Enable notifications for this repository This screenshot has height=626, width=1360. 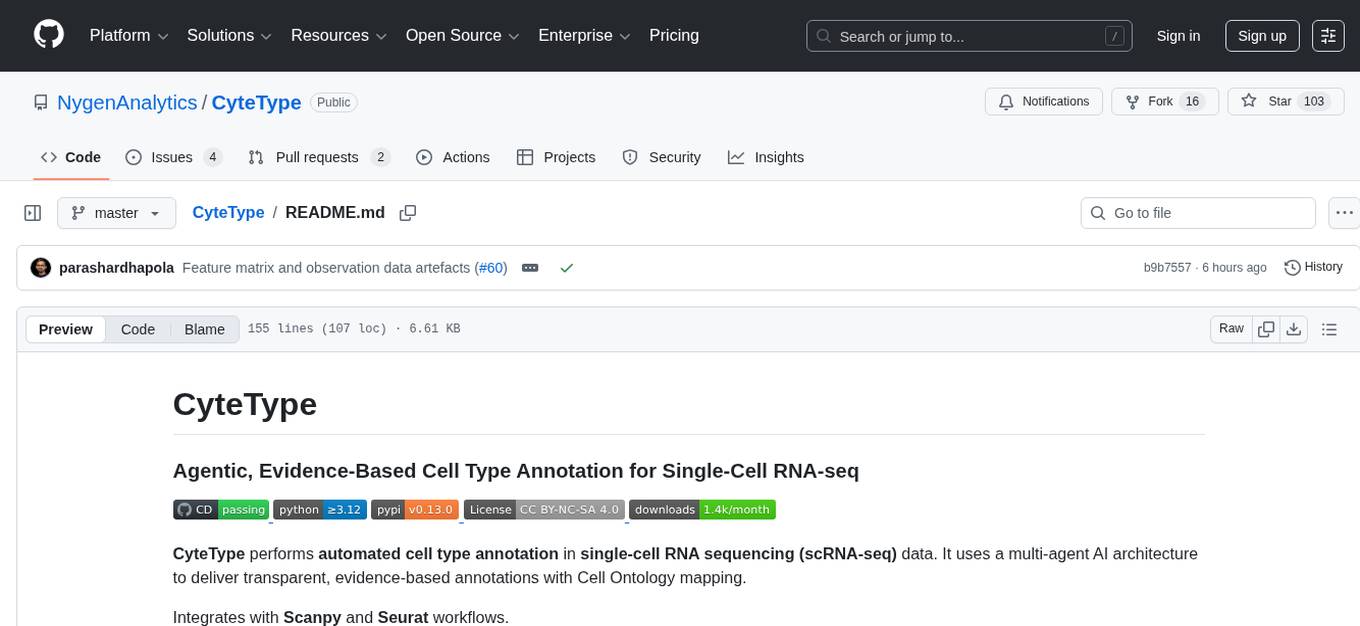pos(1043,101)
